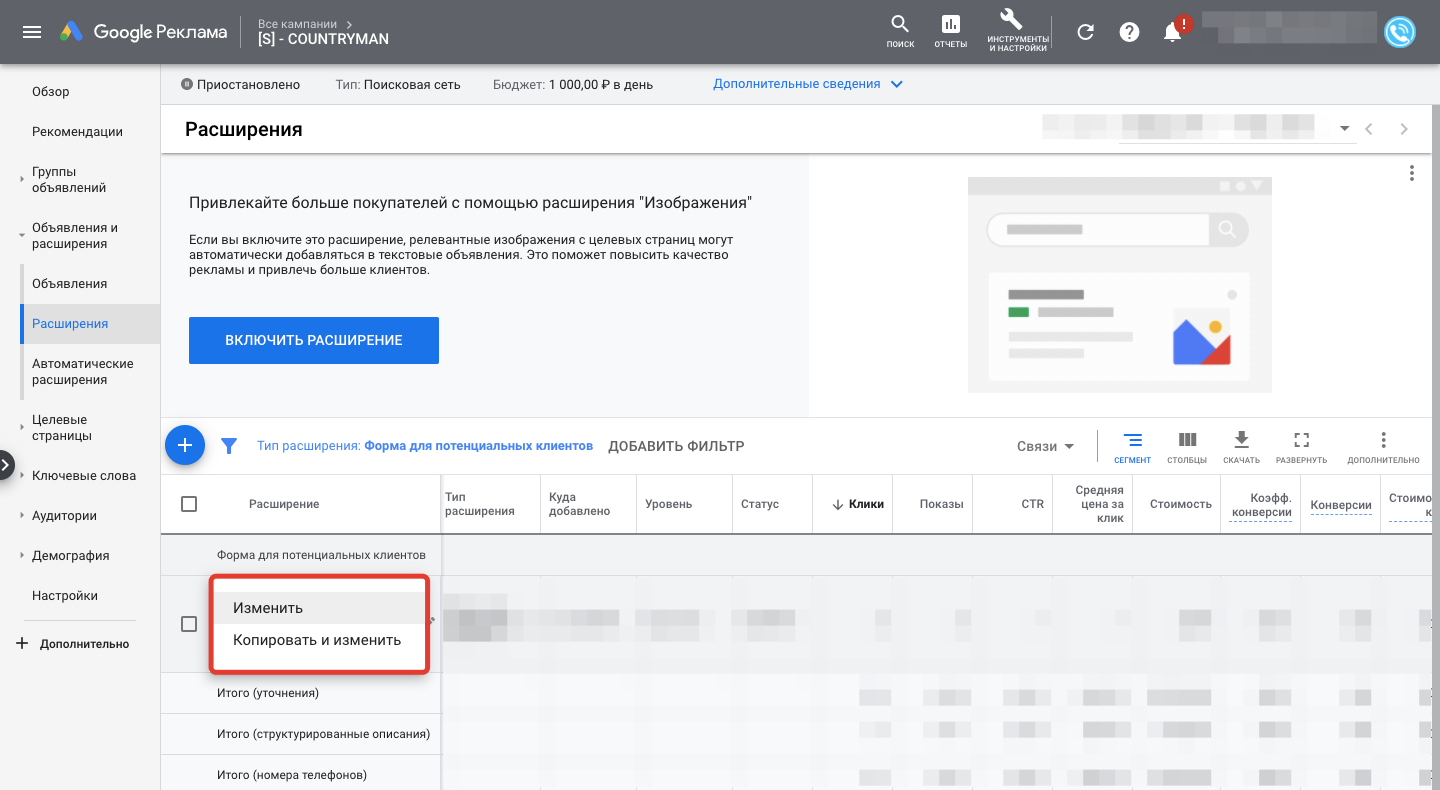Tick the select-all checkbox in table header
Screen dimensions: 1440x790
(x=189, y=504)
